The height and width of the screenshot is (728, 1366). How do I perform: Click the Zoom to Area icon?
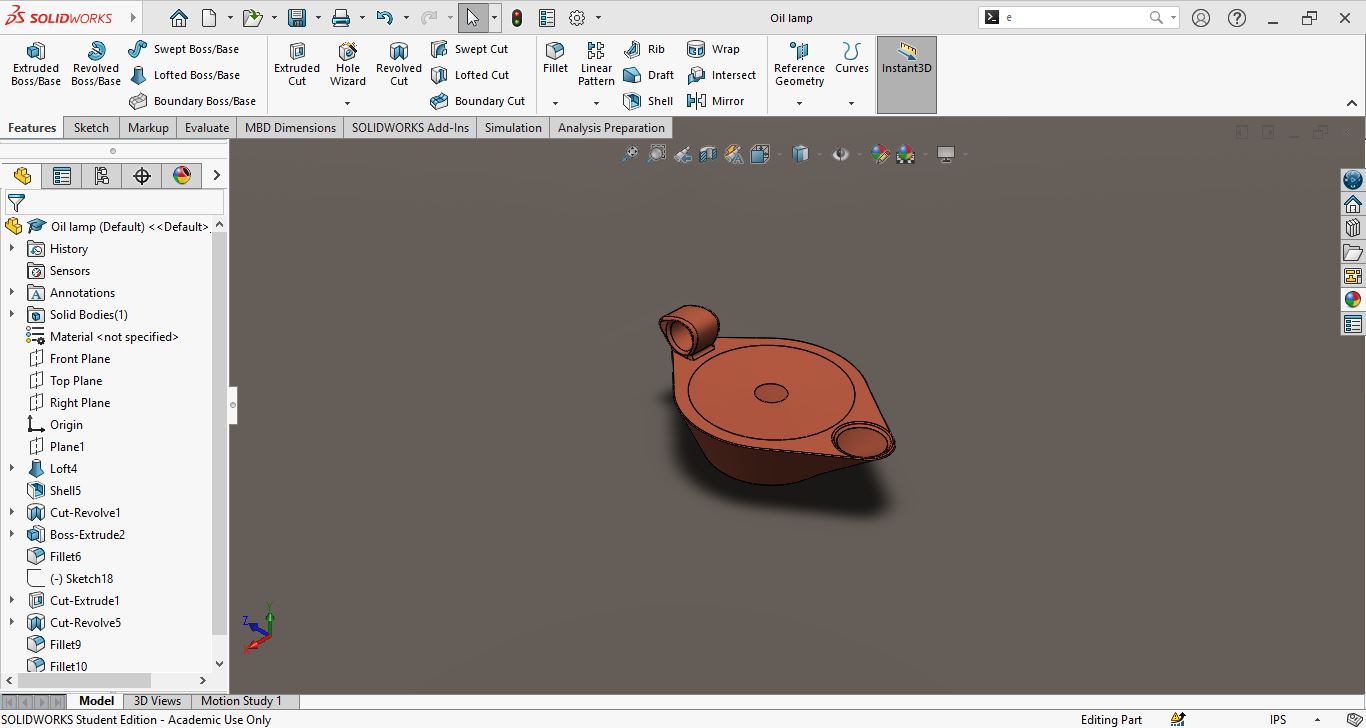tap(656, 154)
